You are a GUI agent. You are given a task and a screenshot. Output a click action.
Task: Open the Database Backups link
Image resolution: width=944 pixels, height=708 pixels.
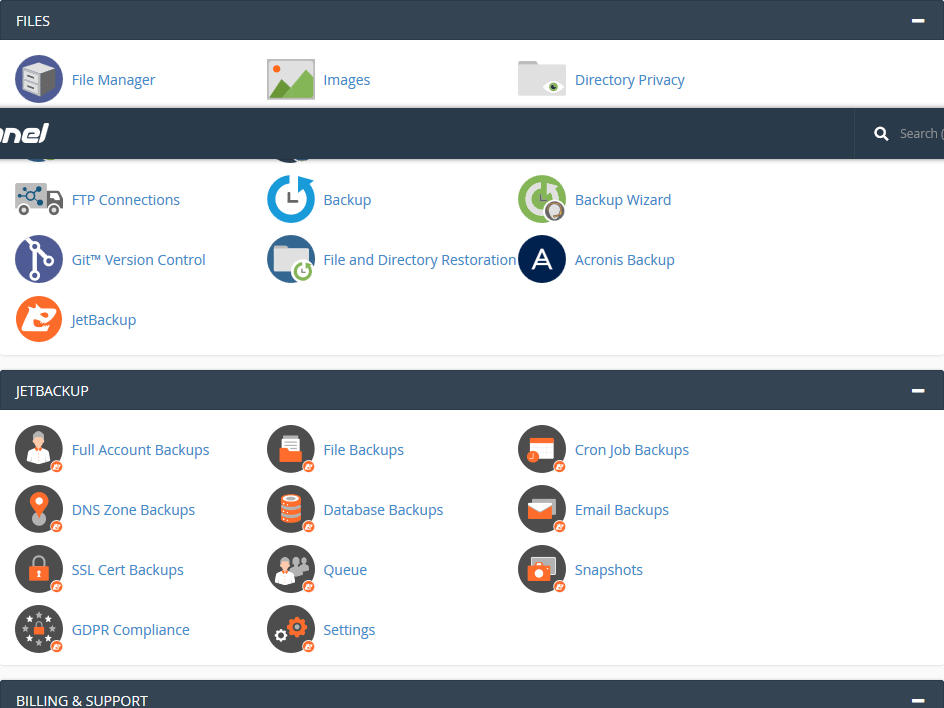pyautogui.click(x=384, y=510)
